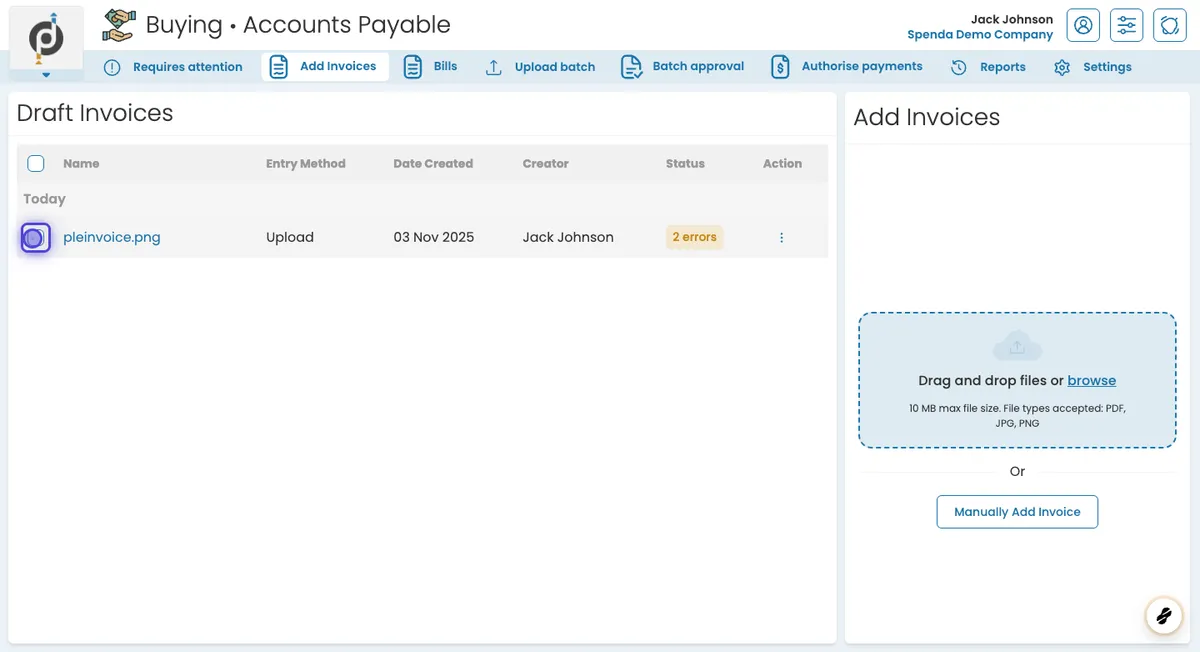Viewport: 1200px width, 652px height.
Task: Open the Reports tab
Action: (988, 67)
